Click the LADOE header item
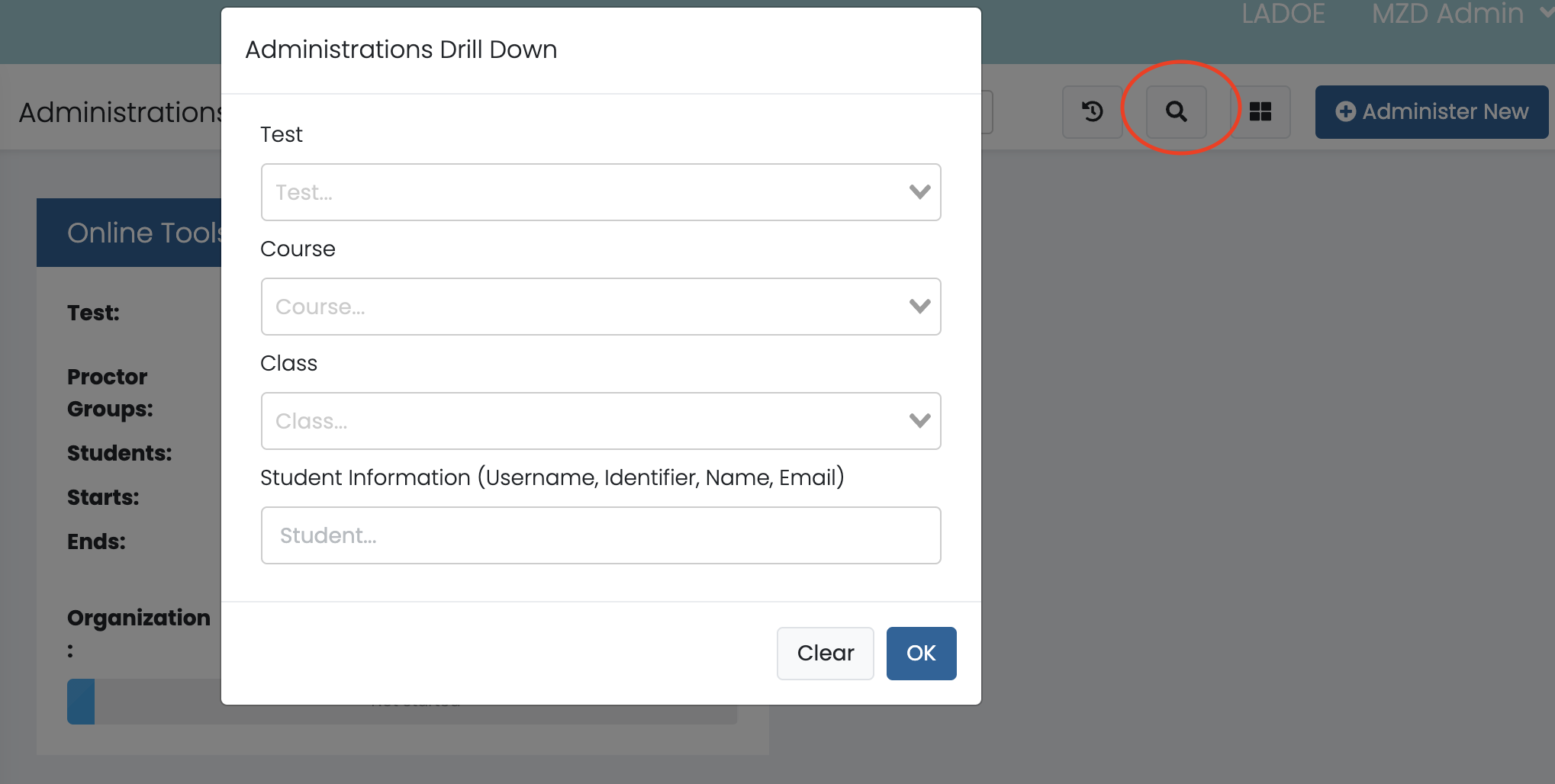This screenshot has height=784, width=1555. coord(1283,14)
